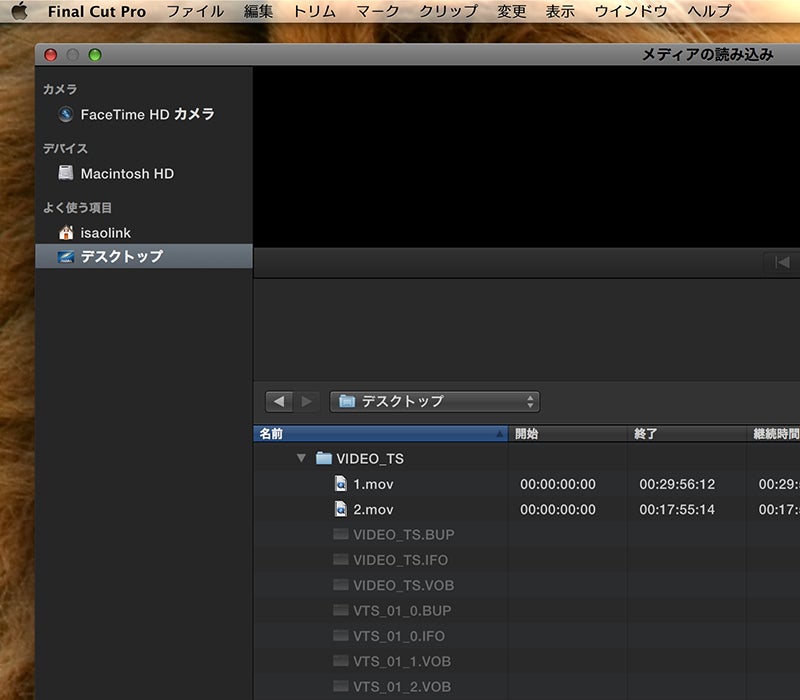Click the VIDEO_TS.IFO file name
800x700 pixels.
[x=401, y=560]
